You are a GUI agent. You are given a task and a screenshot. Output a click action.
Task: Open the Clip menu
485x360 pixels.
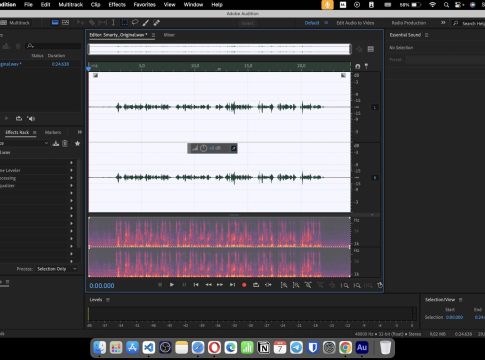[95, 5]
